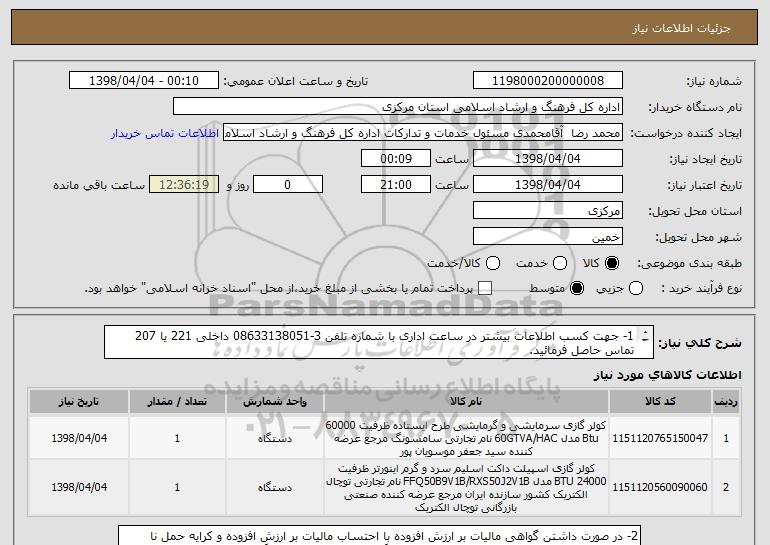
Task: Select the متوسط purchase type radio
Action: [x=577, y=288]
